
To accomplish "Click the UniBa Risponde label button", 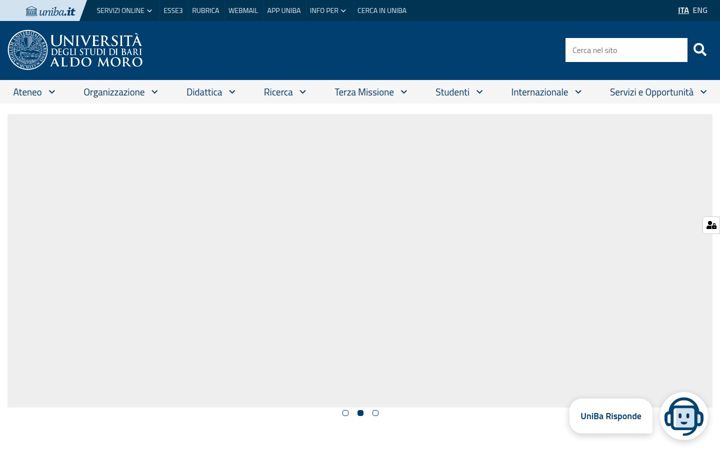I will [611, 416].
